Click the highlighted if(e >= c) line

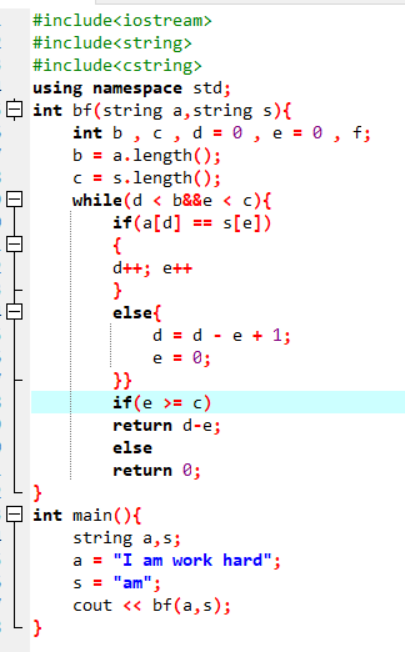pyautogui.click(x=218, y=403)
